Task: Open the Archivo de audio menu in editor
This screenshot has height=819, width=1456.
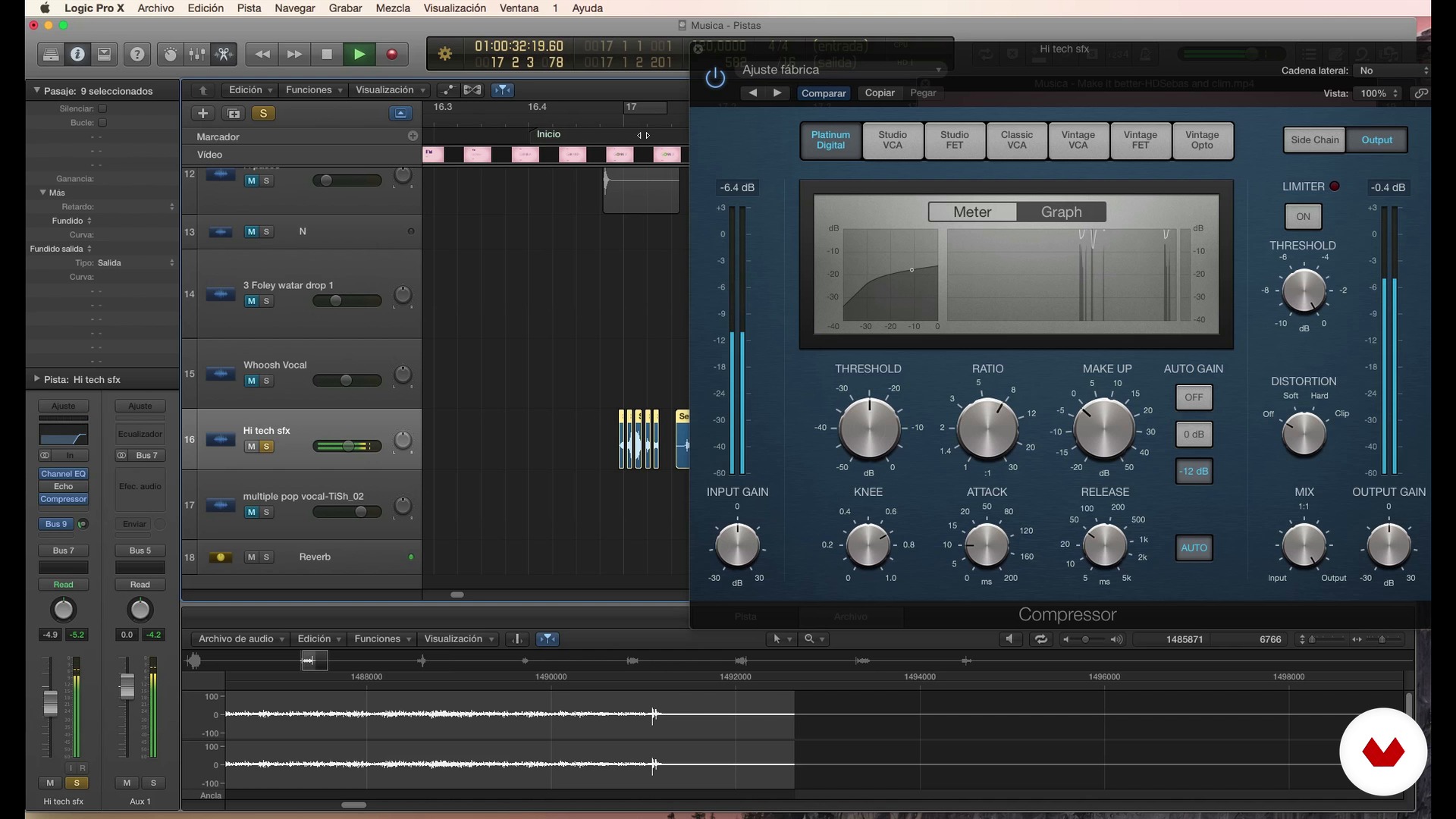Action: (x=241, y=639)
